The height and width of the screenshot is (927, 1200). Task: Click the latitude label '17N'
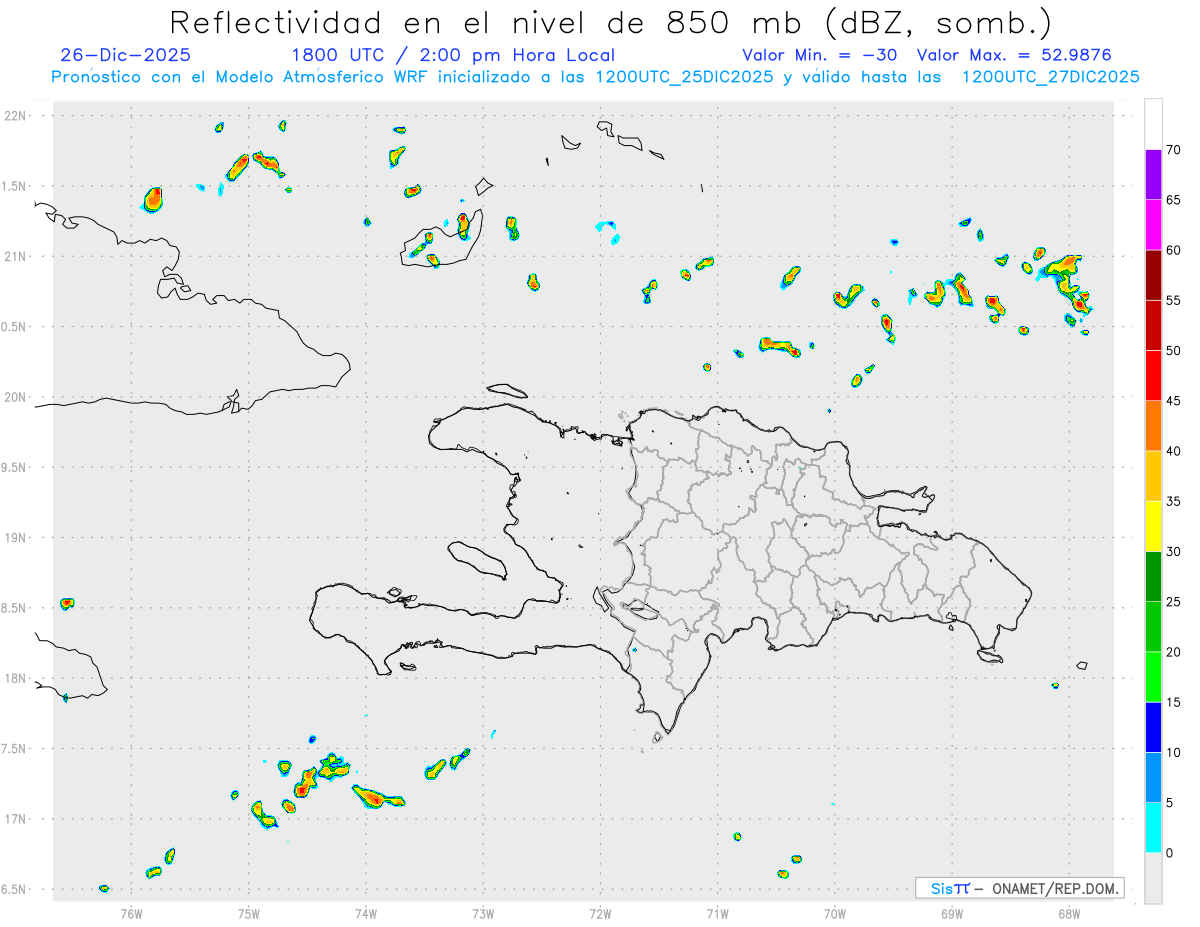pyautogui.click(x=17, y=820)
